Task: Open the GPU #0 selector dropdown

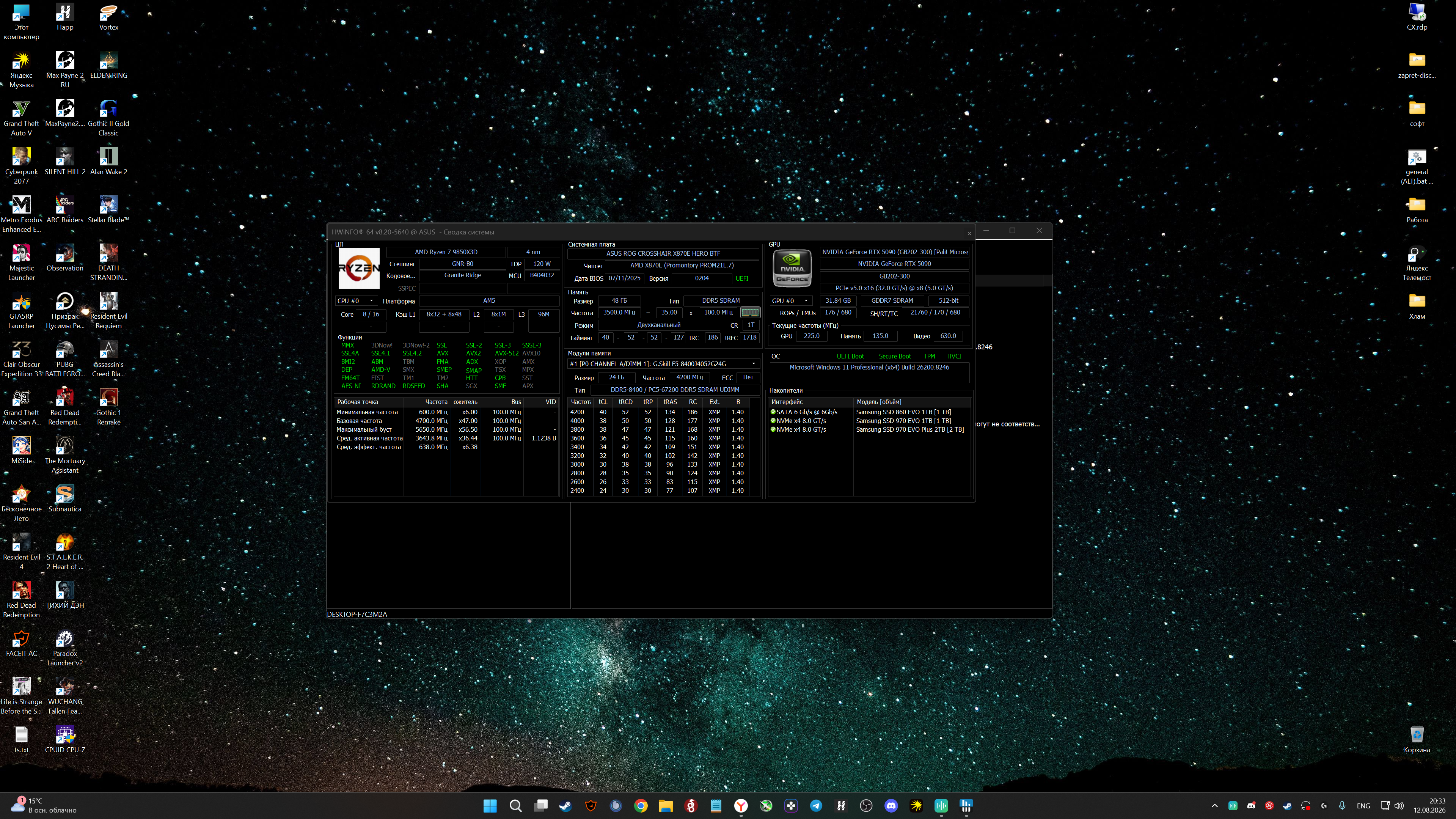Action: 791,301
